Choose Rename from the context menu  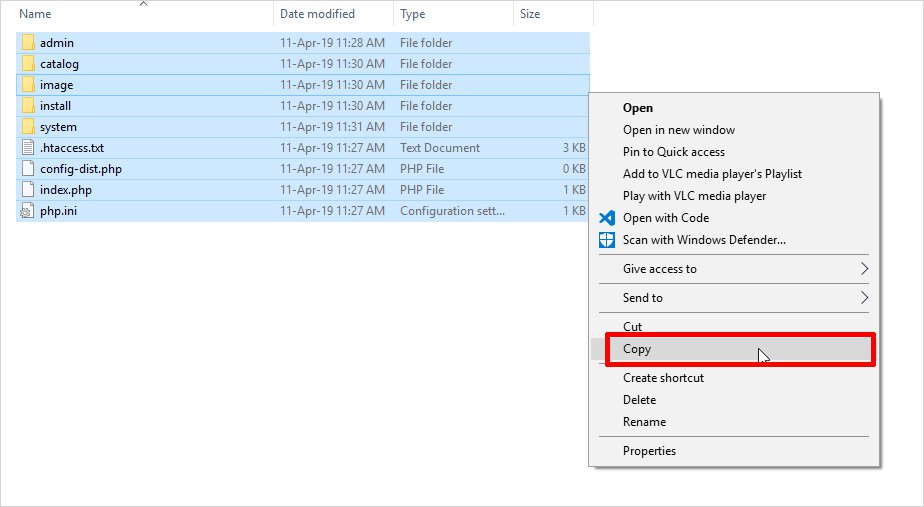tap(644, 422)
